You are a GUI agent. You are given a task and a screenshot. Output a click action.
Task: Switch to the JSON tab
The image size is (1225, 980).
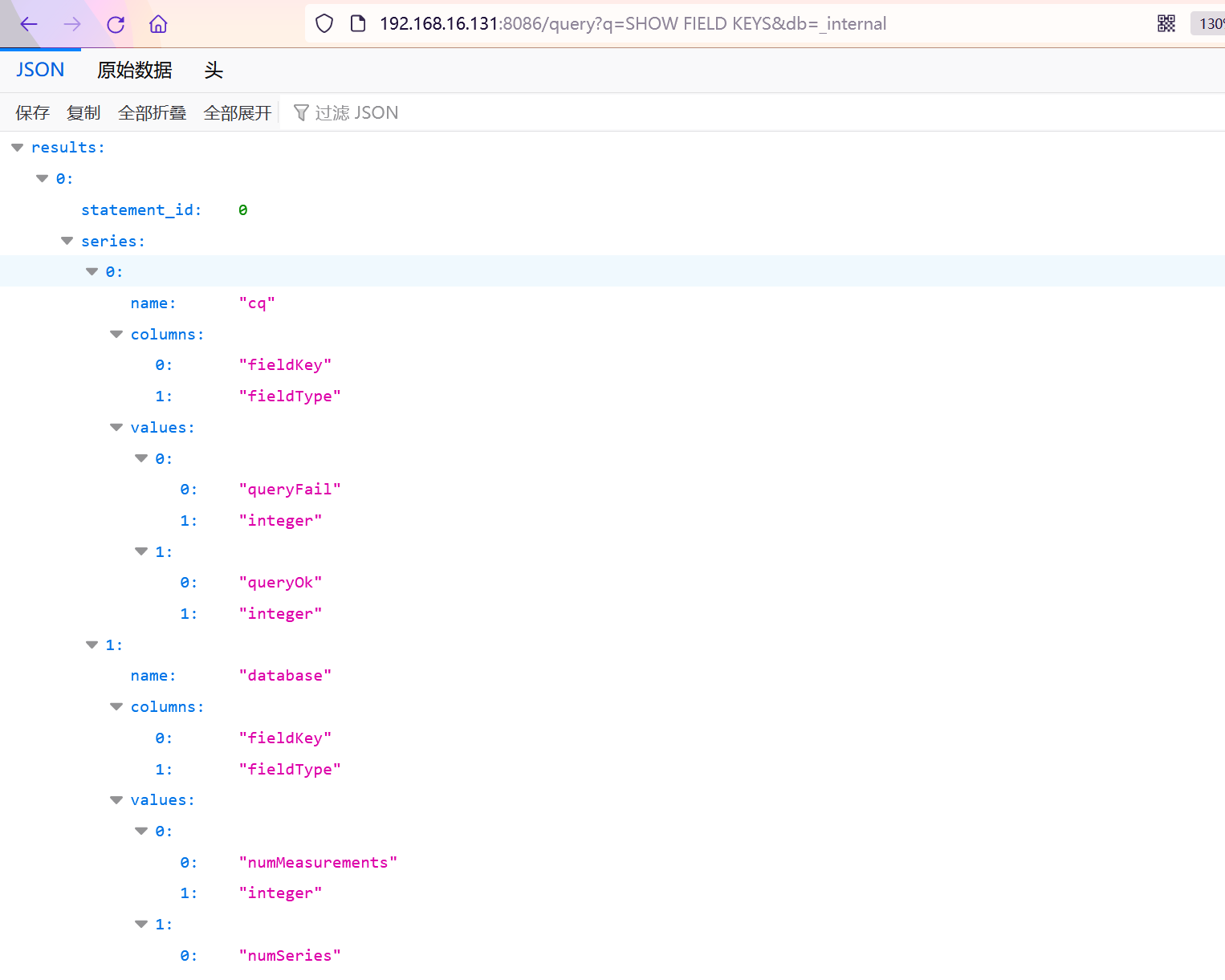coord(40,70)
